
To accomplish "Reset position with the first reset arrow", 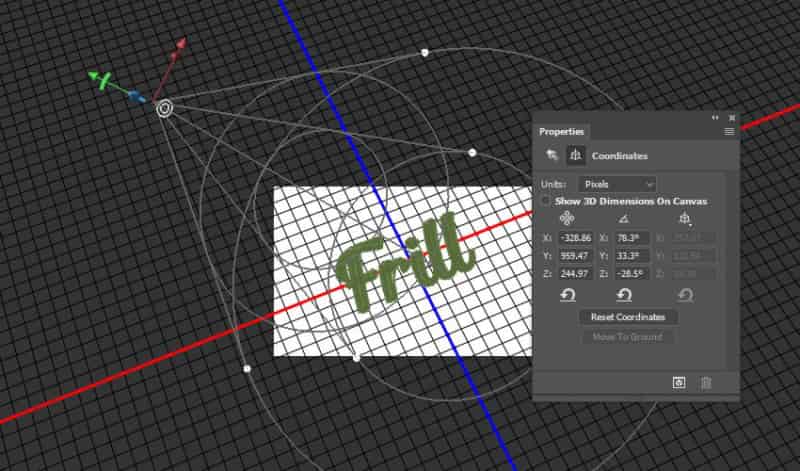I will (567, 295).
